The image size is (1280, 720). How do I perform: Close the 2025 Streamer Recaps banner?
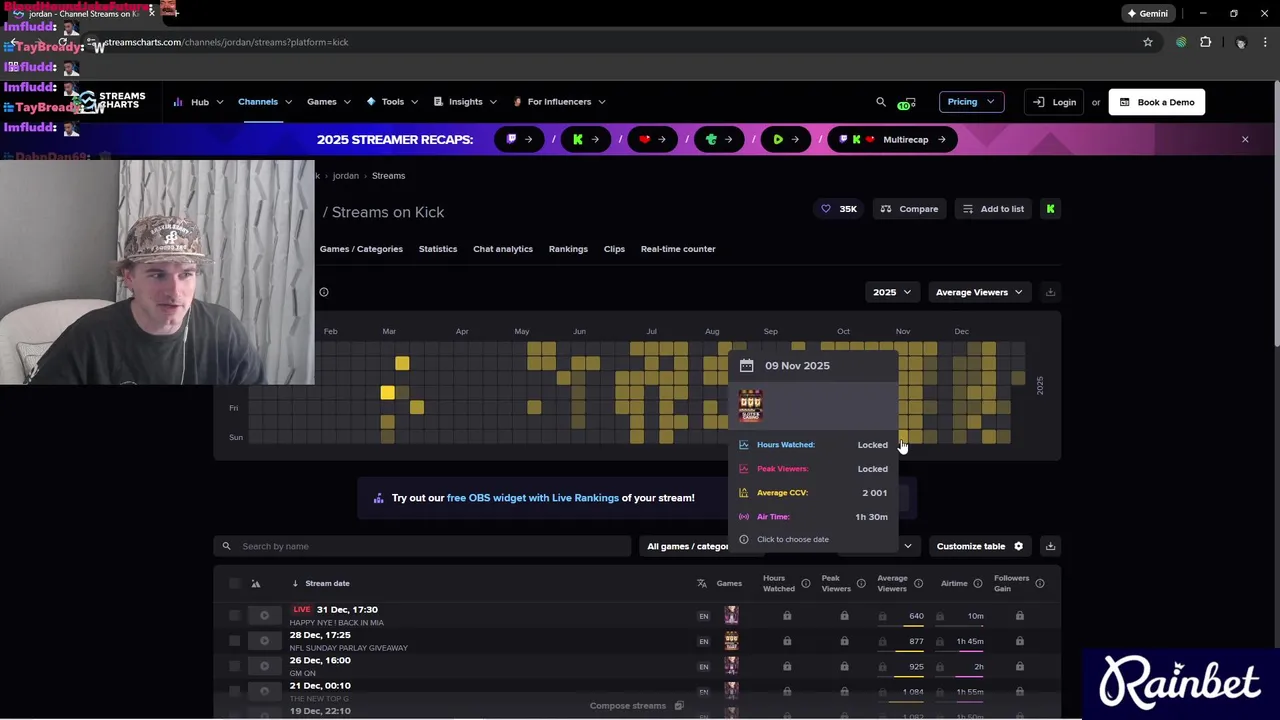click(1245, 140)
